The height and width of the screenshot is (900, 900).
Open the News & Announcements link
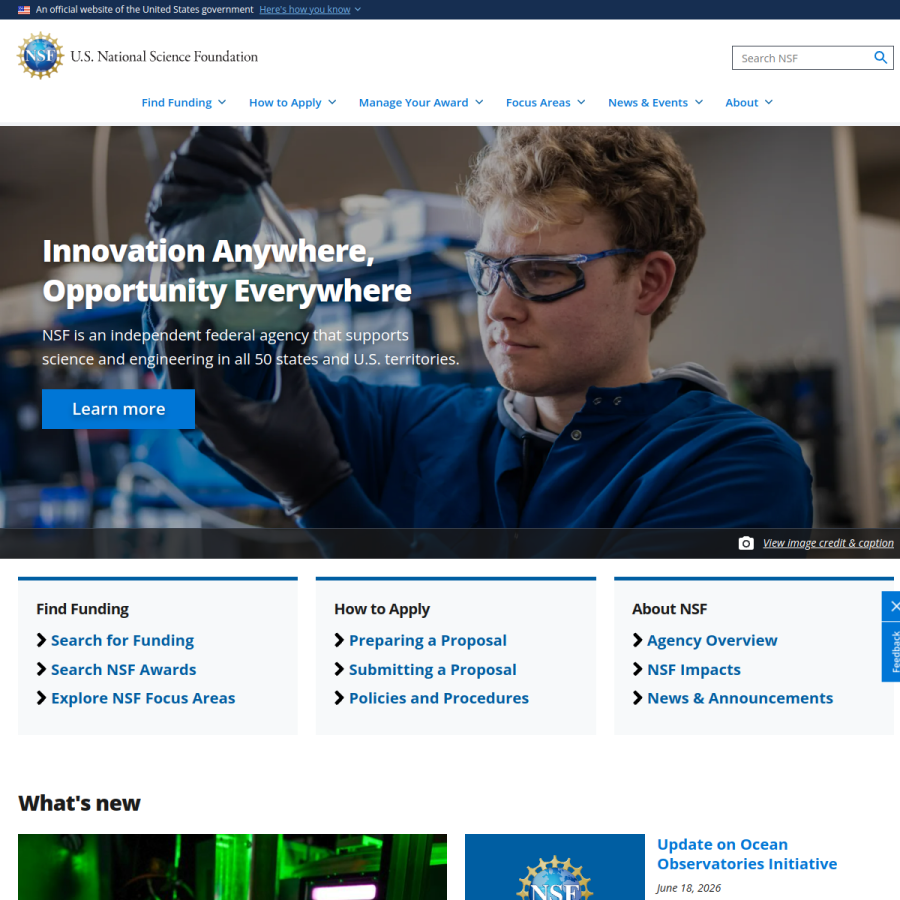[x=740, y=698]
